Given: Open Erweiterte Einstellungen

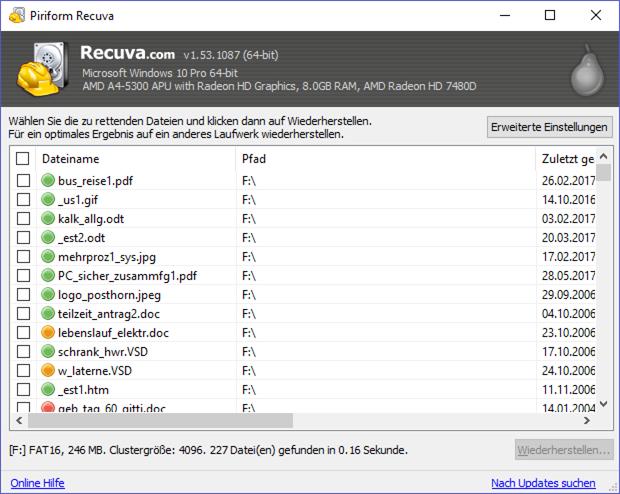Looking at the screenshot, I should [x=549, y=127].
